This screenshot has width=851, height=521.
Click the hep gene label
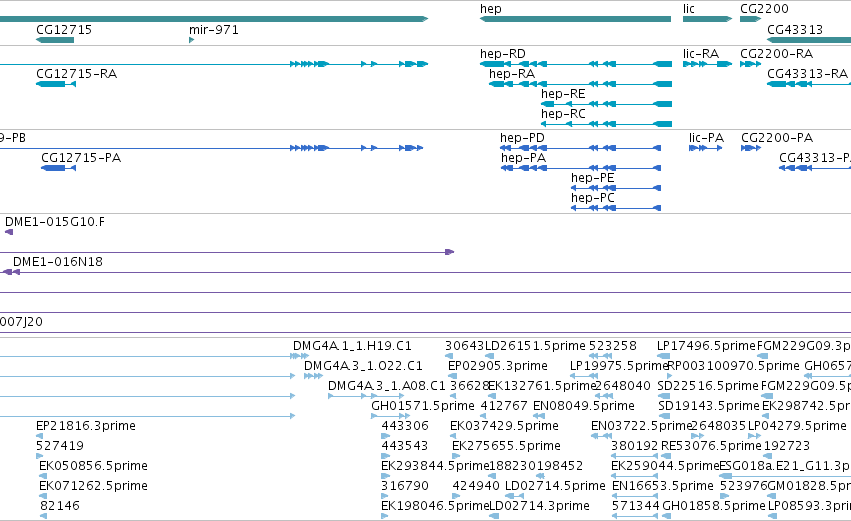tap(491, 9)
